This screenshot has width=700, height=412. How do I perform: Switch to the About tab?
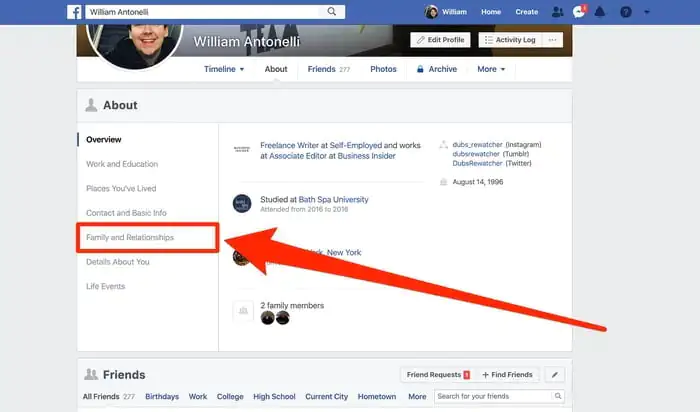click(x=276, y=69)
